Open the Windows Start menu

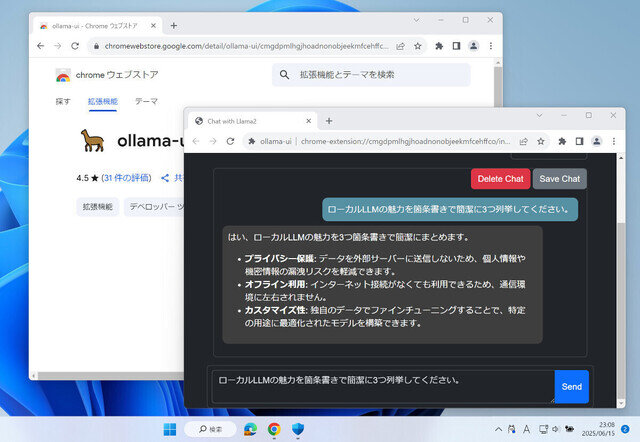170,429
